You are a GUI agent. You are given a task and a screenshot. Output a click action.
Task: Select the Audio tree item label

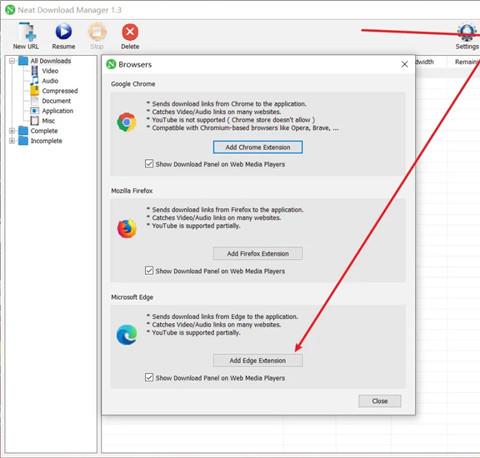pyautogui.click(x=50, y=81)
